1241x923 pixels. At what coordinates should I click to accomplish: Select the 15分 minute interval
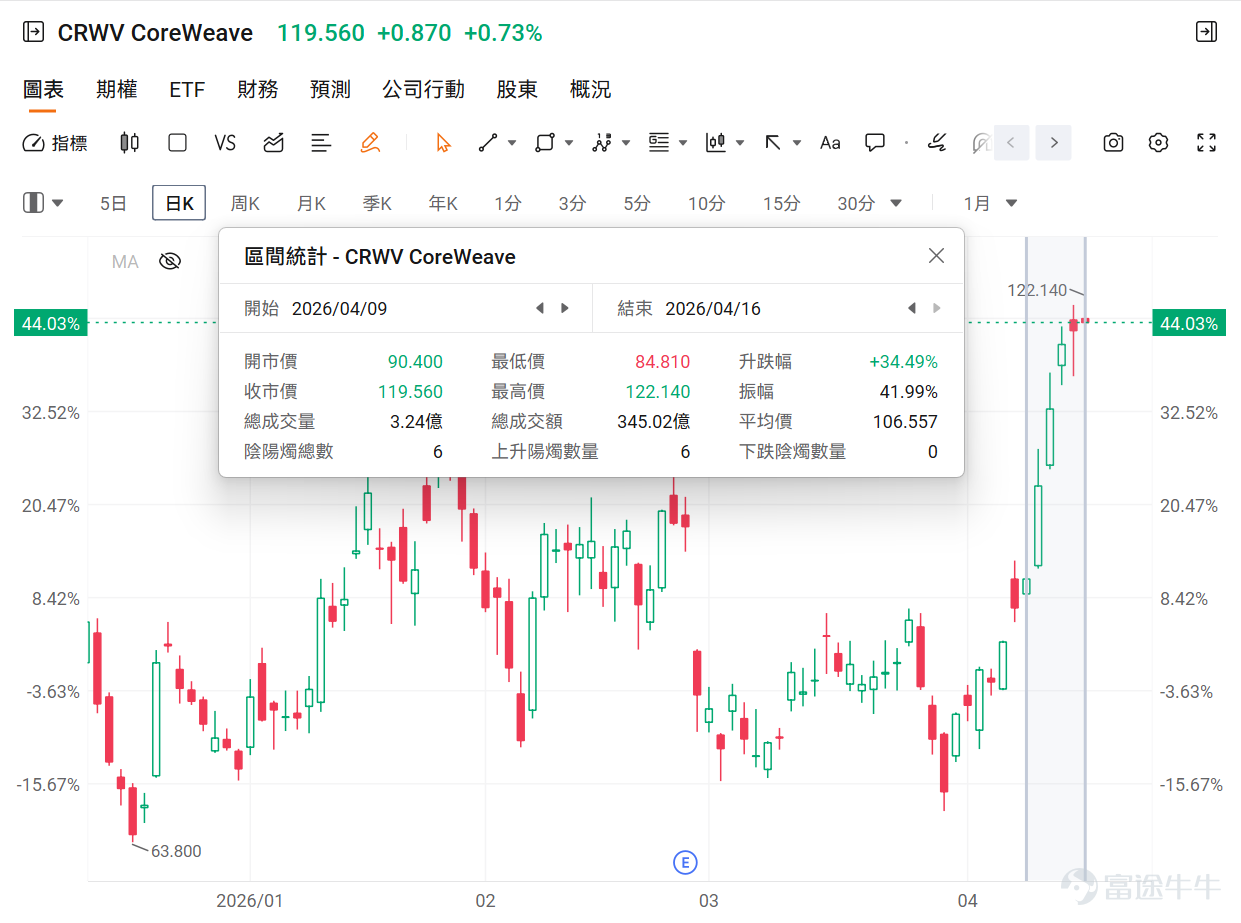(781, 203)
